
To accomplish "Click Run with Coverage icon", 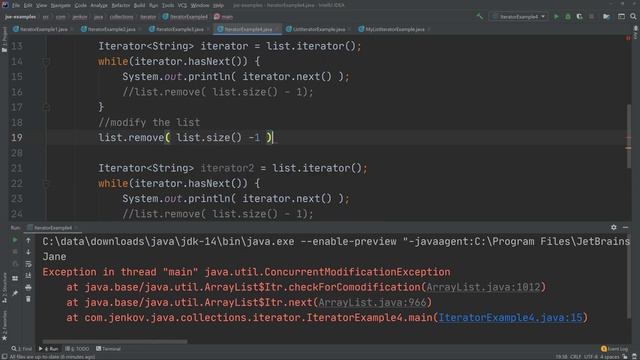I will pyautogui.click(x=579, y=17).
